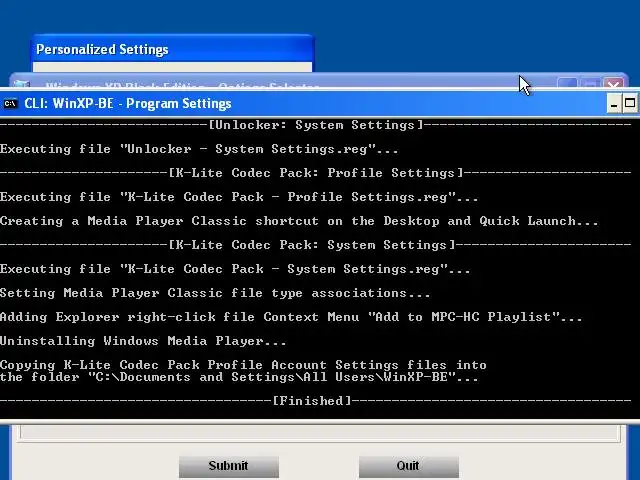Click text 'Uninstalling Windows Media Player...'
Image resolution: width=640 pixels, height=480 pixels.
(x=143, y=341)
